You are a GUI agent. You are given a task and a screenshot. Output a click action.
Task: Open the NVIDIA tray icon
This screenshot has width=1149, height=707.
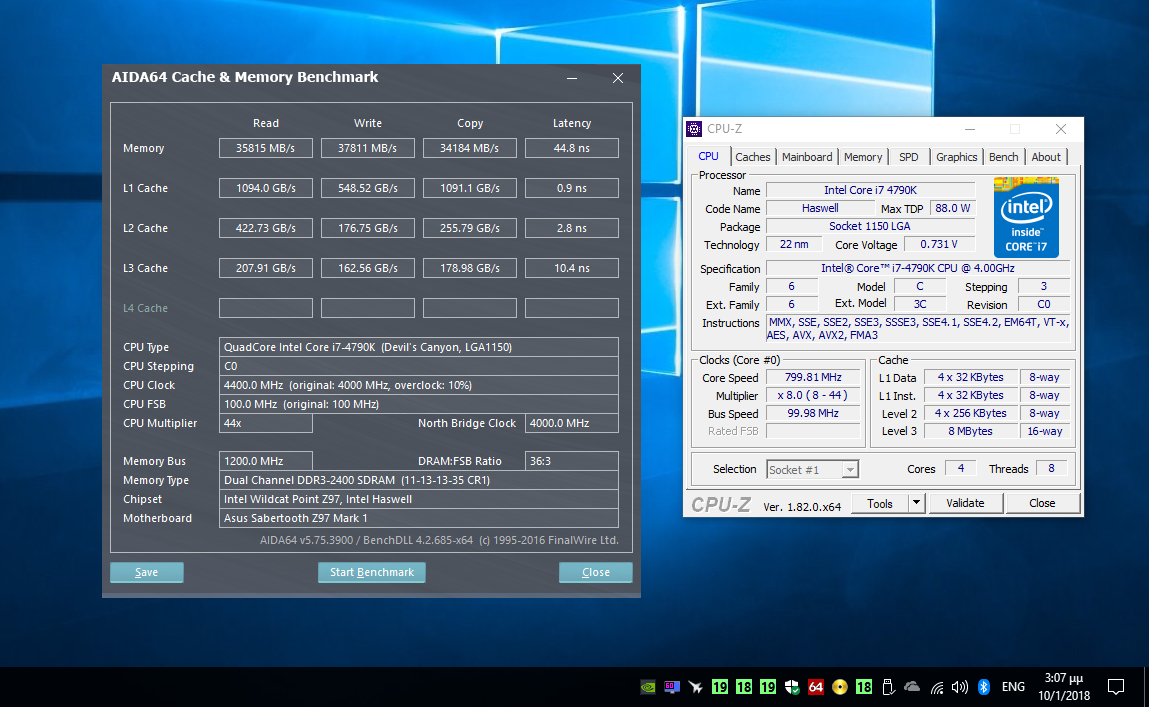648,686
